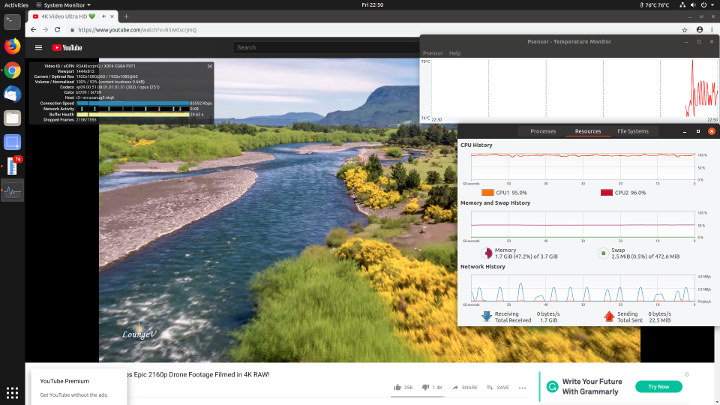Change the CPU1 orange color swatch
Viewport: 720px width, 405px height.
coord(488,192)
